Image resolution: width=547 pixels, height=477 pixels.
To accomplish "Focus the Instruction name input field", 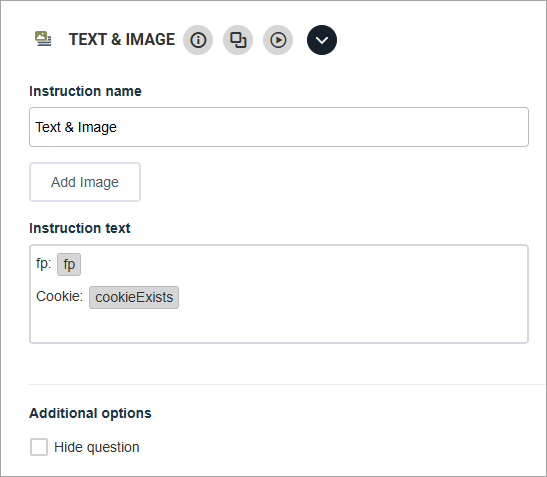I will pyautogui.click(x=279, y=127).
